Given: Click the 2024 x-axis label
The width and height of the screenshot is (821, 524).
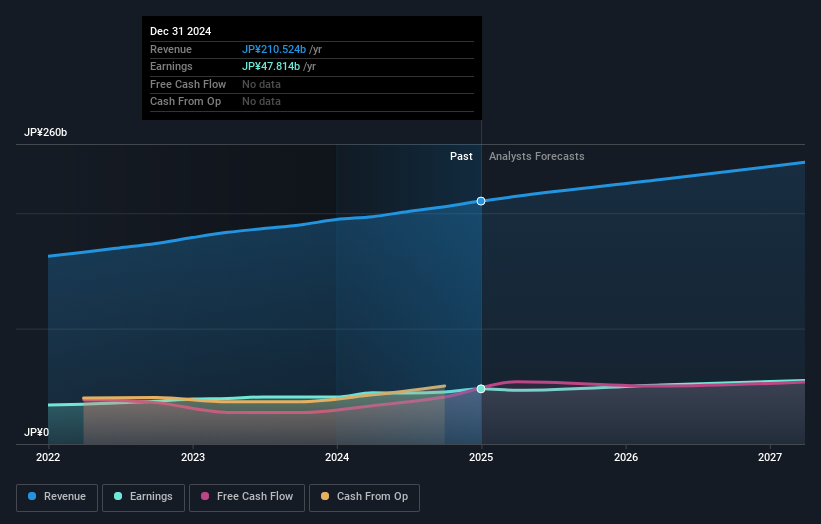Looking at the screenshot, I should tap(337, 457).
